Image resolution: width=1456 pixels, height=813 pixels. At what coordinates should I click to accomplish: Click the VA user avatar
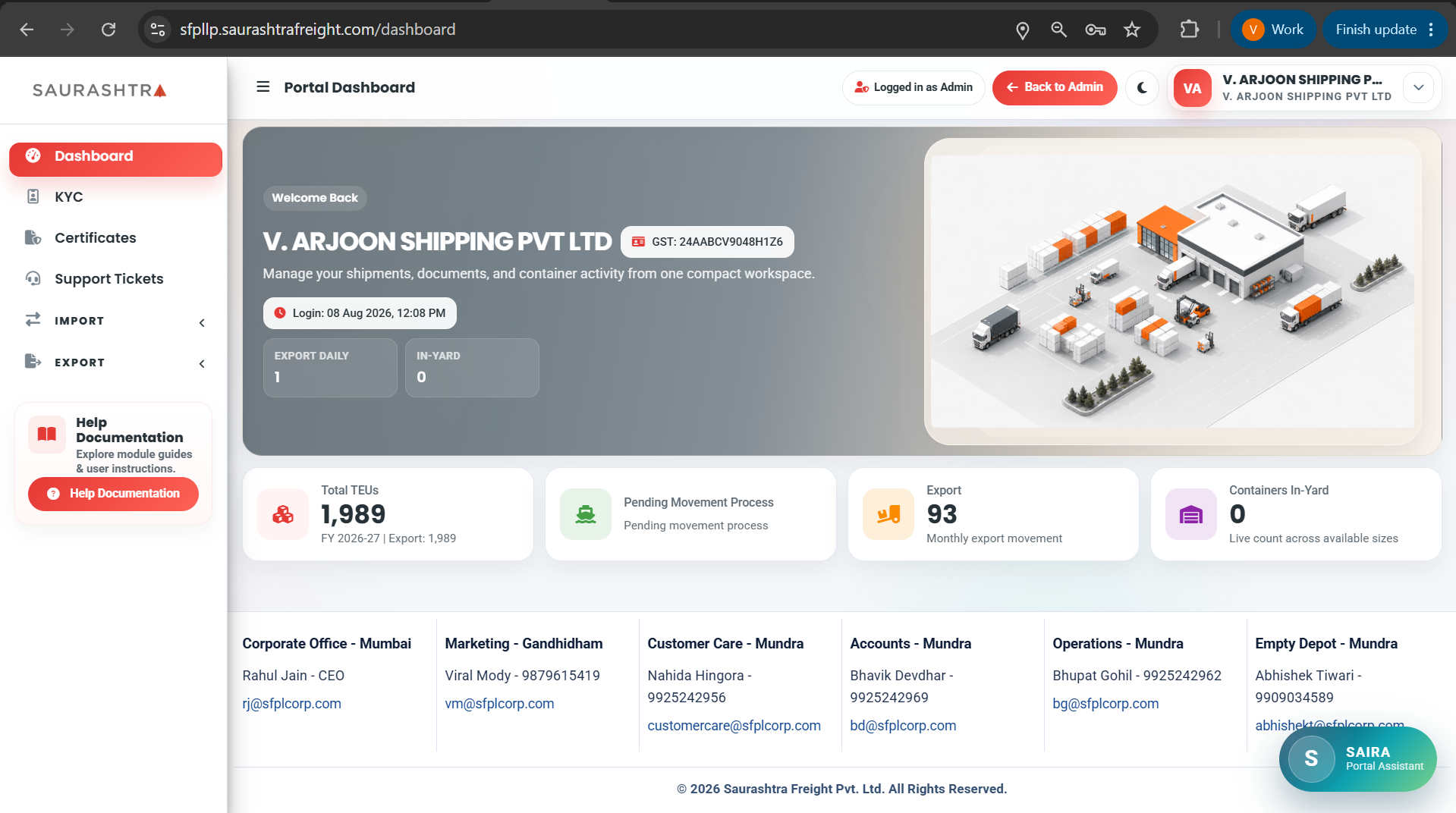1192,88
